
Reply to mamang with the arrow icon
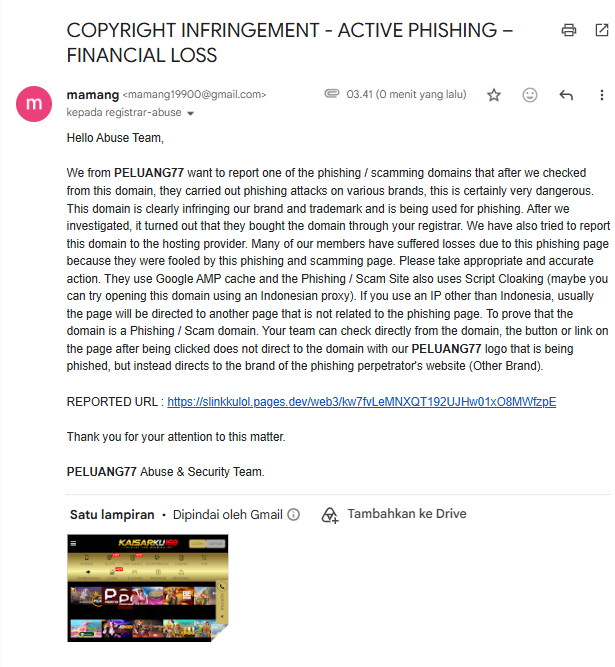click(x=566, y=95)
